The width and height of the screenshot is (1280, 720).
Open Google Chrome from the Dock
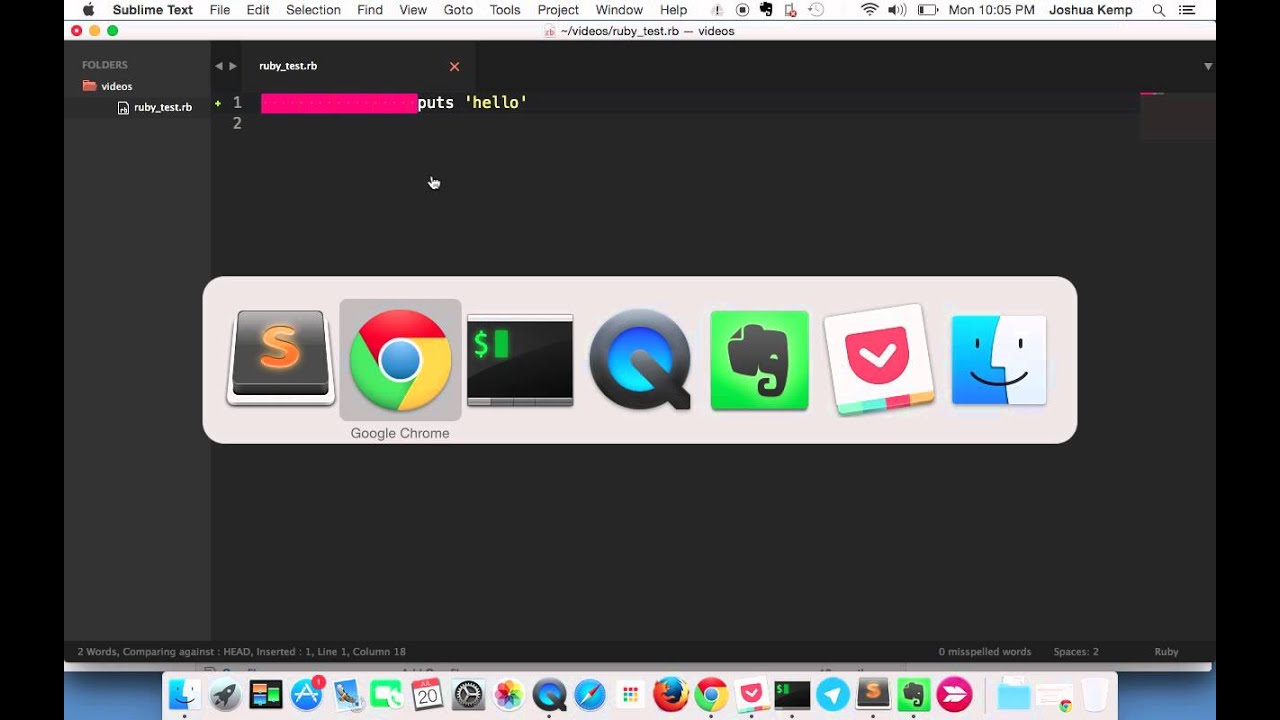pos(711,694)
